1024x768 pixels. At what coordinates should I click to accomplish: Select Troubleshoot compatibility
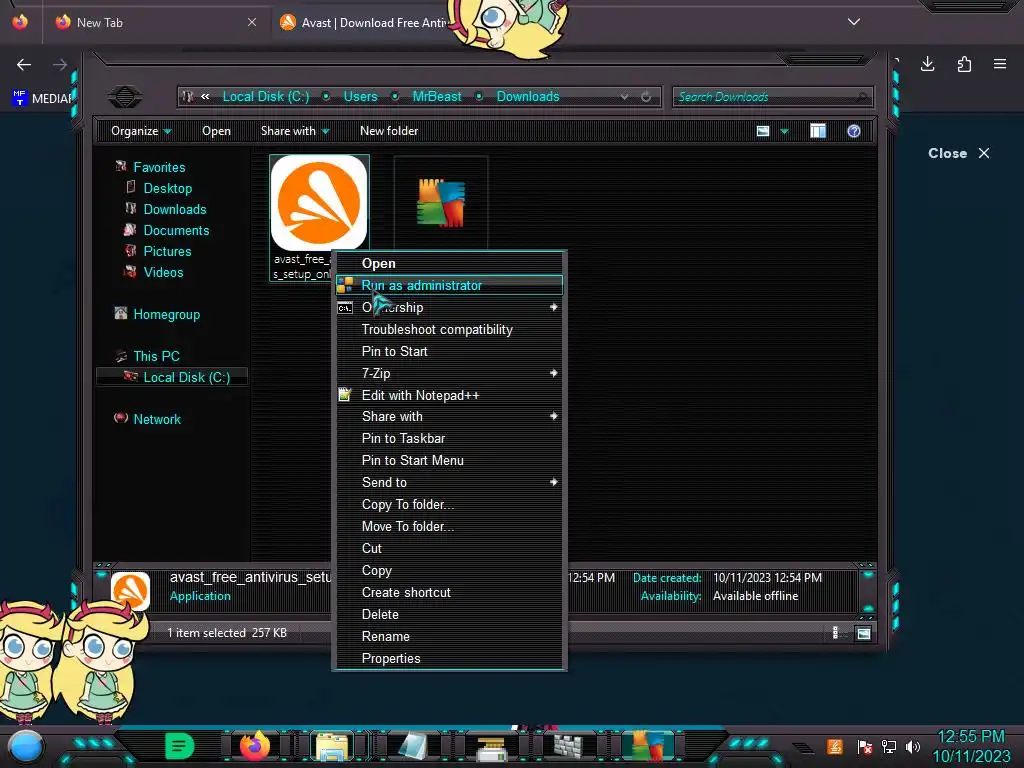449,329
